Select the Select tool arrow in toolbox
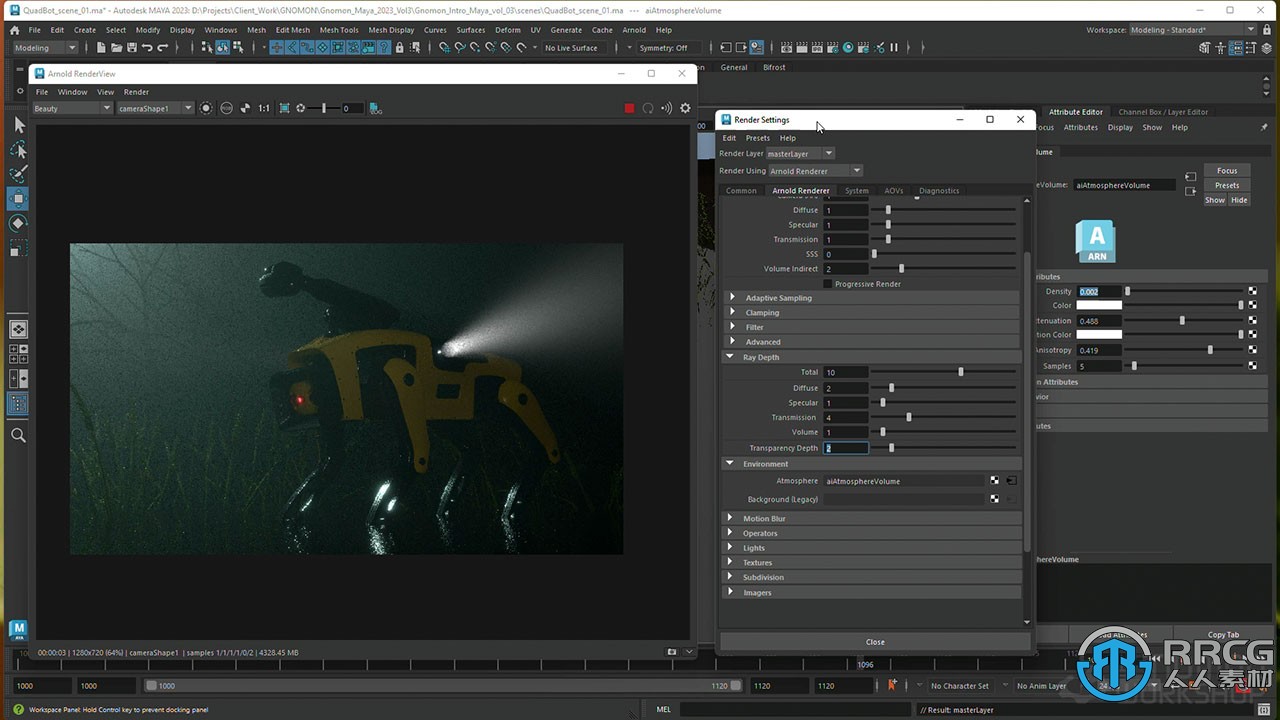 (18, 125)
